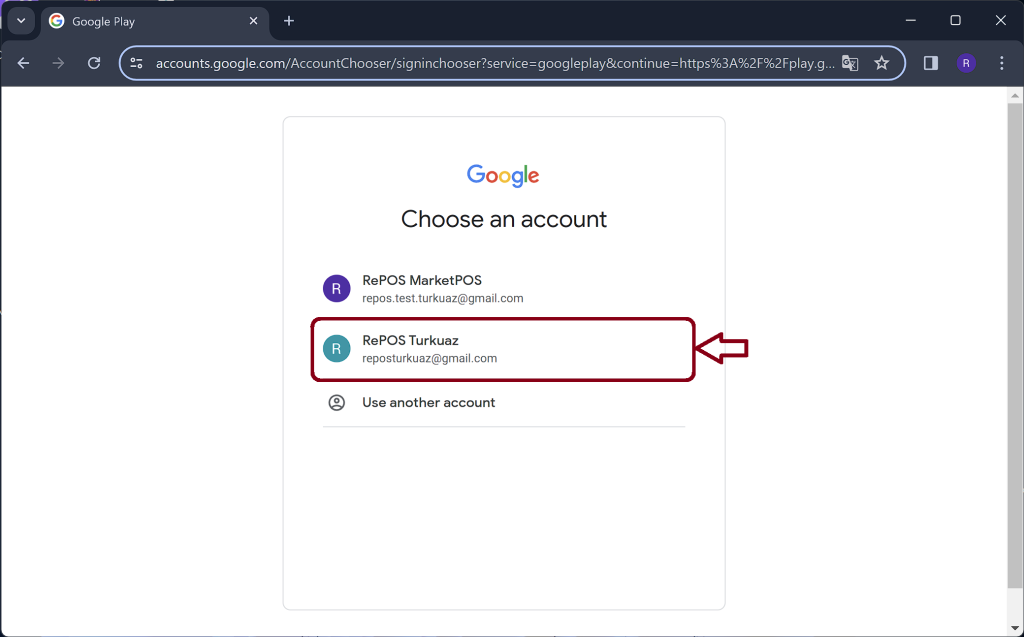Click the page scrollbar up arrow
Image resolution: width=1024 pixels, height=637 pixels.
[1014, 95]
